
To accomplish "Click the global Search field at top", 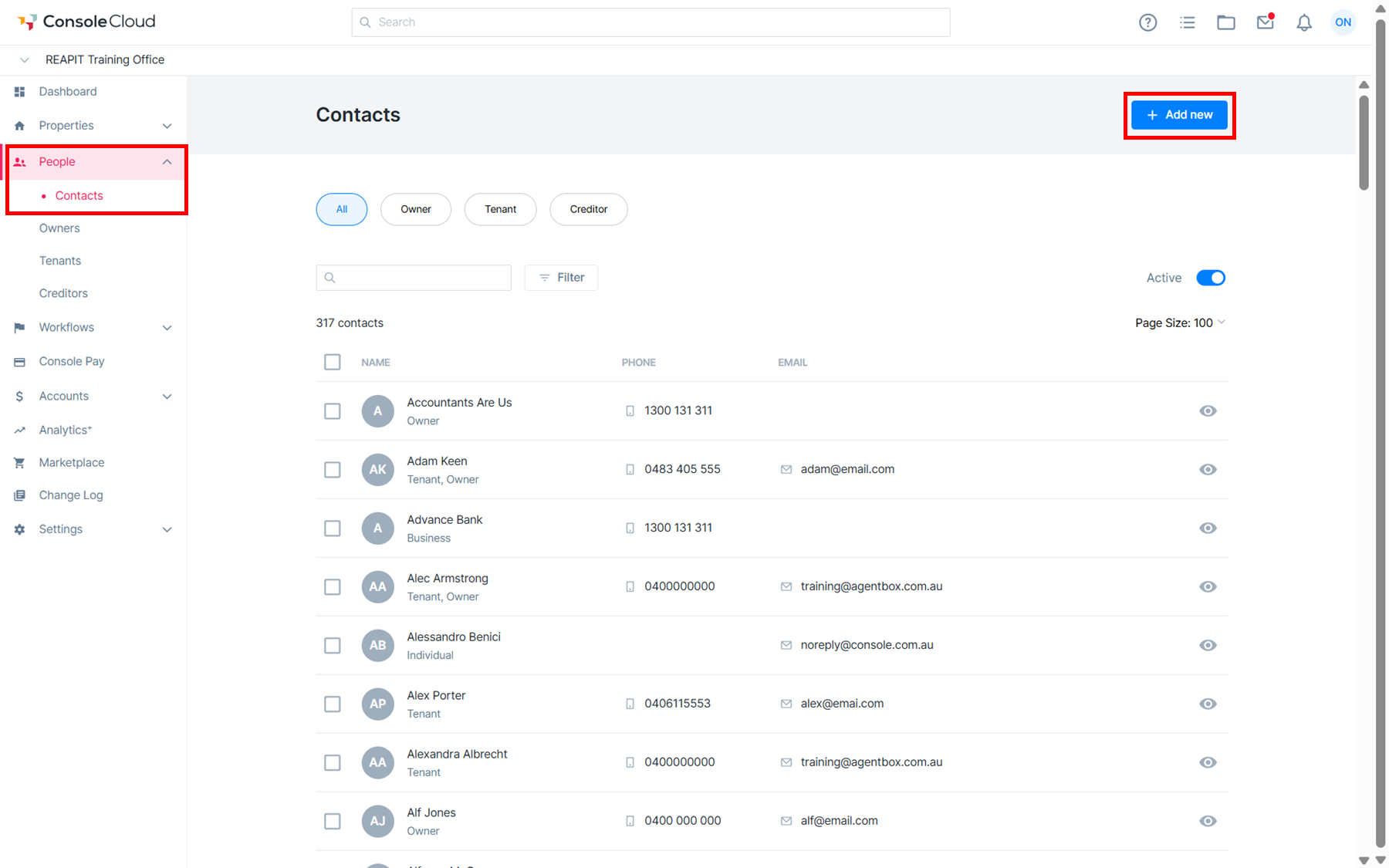I will point(651,22).
